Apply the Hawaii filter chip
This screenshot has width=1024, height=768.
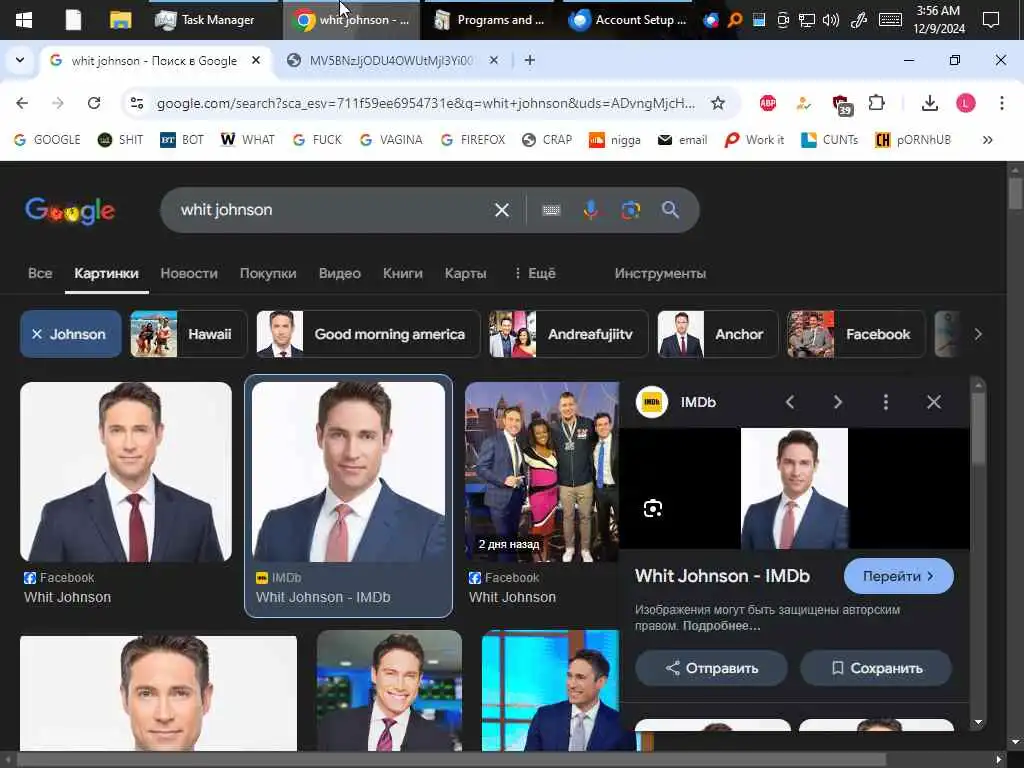point(189,334)
